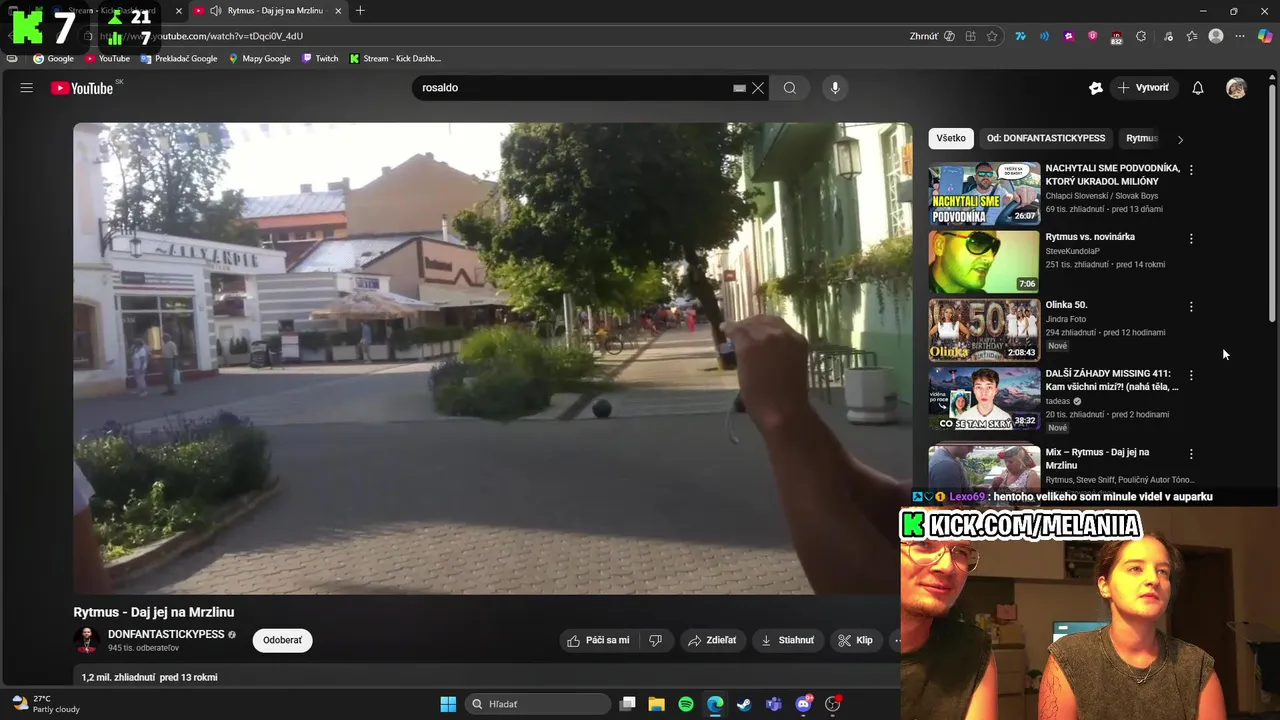This screenshot has height=720, width=1280.
Task: Open split screen icon in address bar
Action: 970,36
